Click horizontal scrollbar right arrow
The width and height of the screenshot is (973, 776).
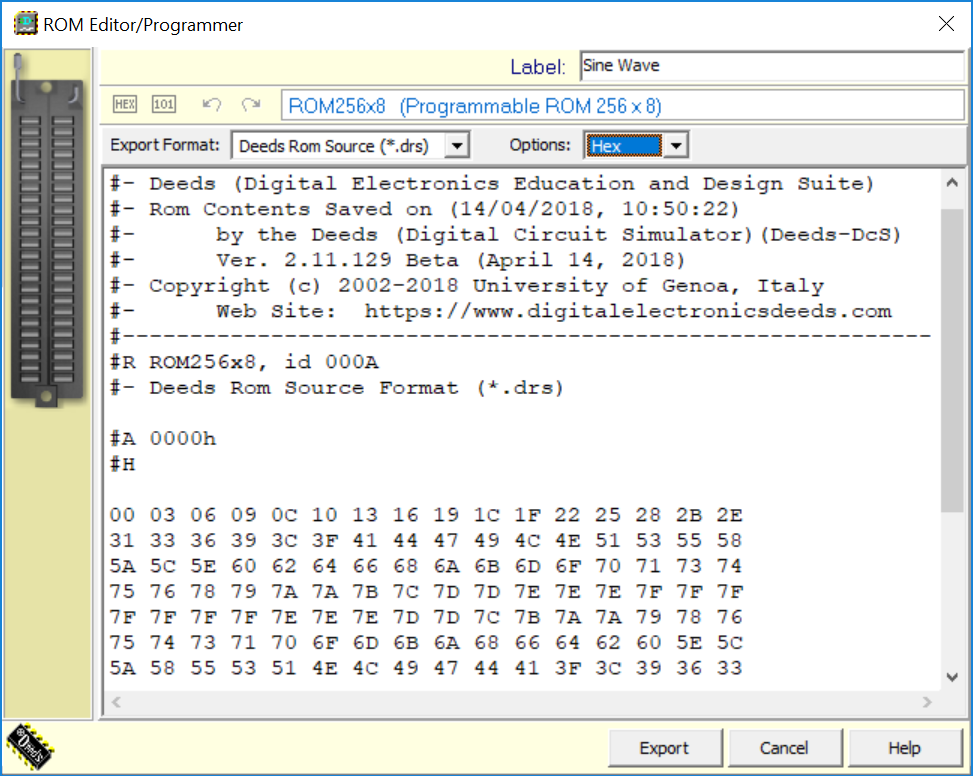click(x=927, y=702)
